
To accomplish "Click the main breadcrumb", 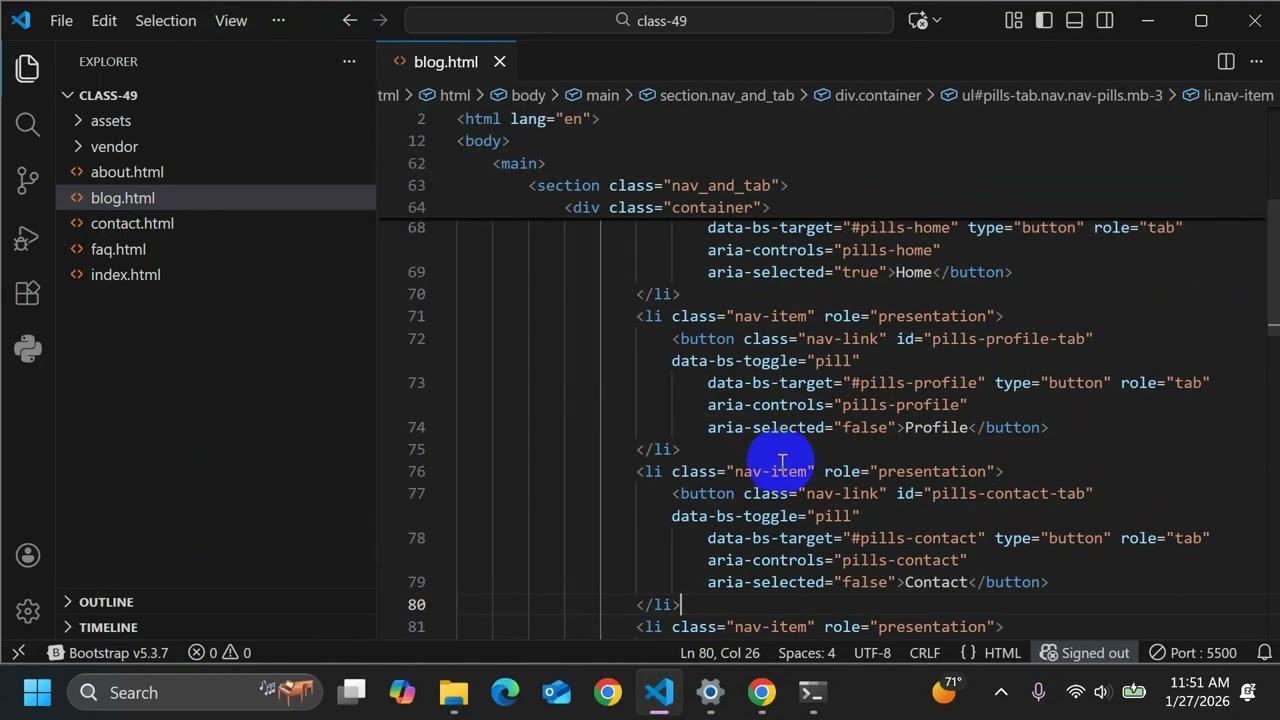I will pyautogui.click(x=592, y=95).
